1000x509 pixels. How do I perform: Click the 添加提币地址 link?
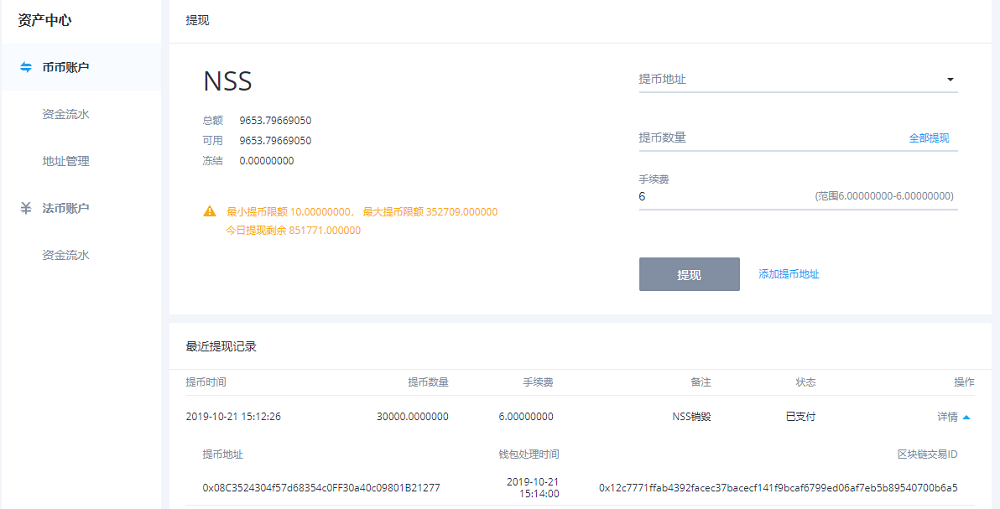tap(789, 274)
